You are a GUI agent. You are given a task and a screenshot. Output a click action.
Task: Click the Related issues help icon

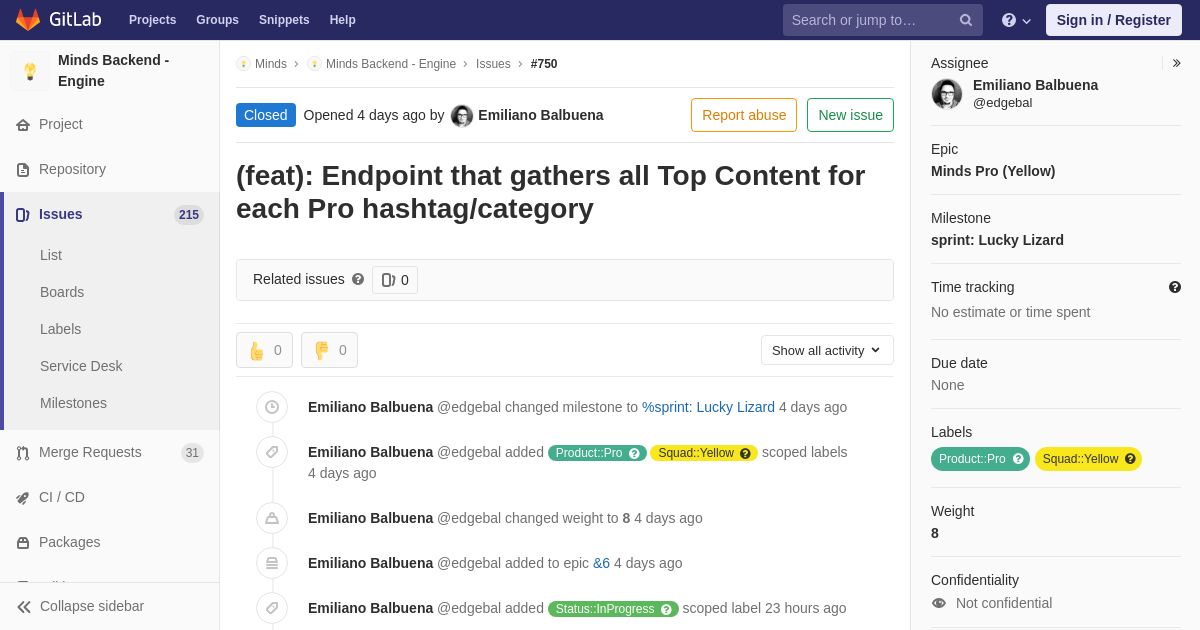pyautogui.click(x=358, y=280)
